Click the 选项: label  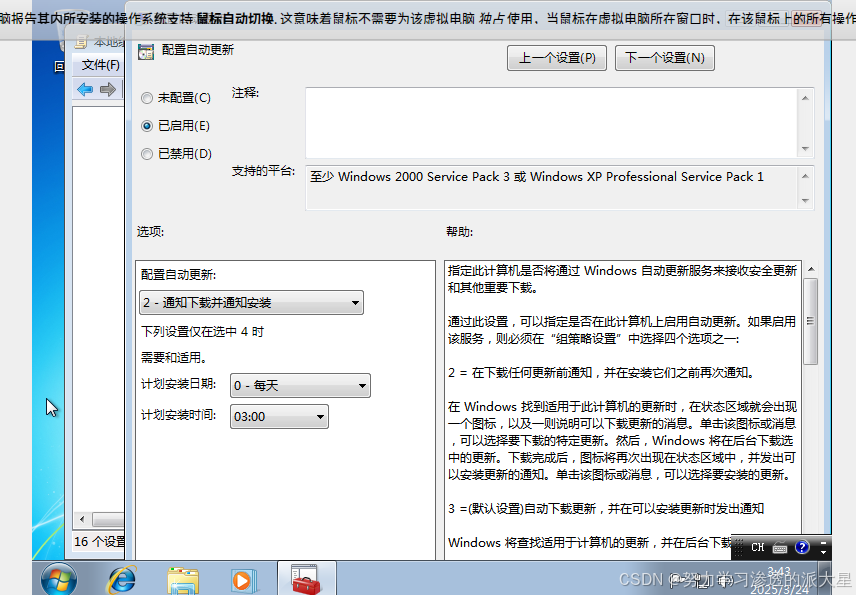(150, 231)
